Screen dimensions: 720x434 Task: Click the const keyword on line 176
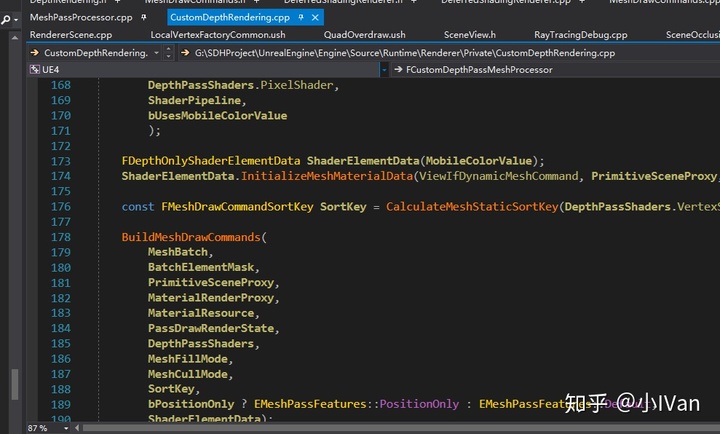(138, 207)
